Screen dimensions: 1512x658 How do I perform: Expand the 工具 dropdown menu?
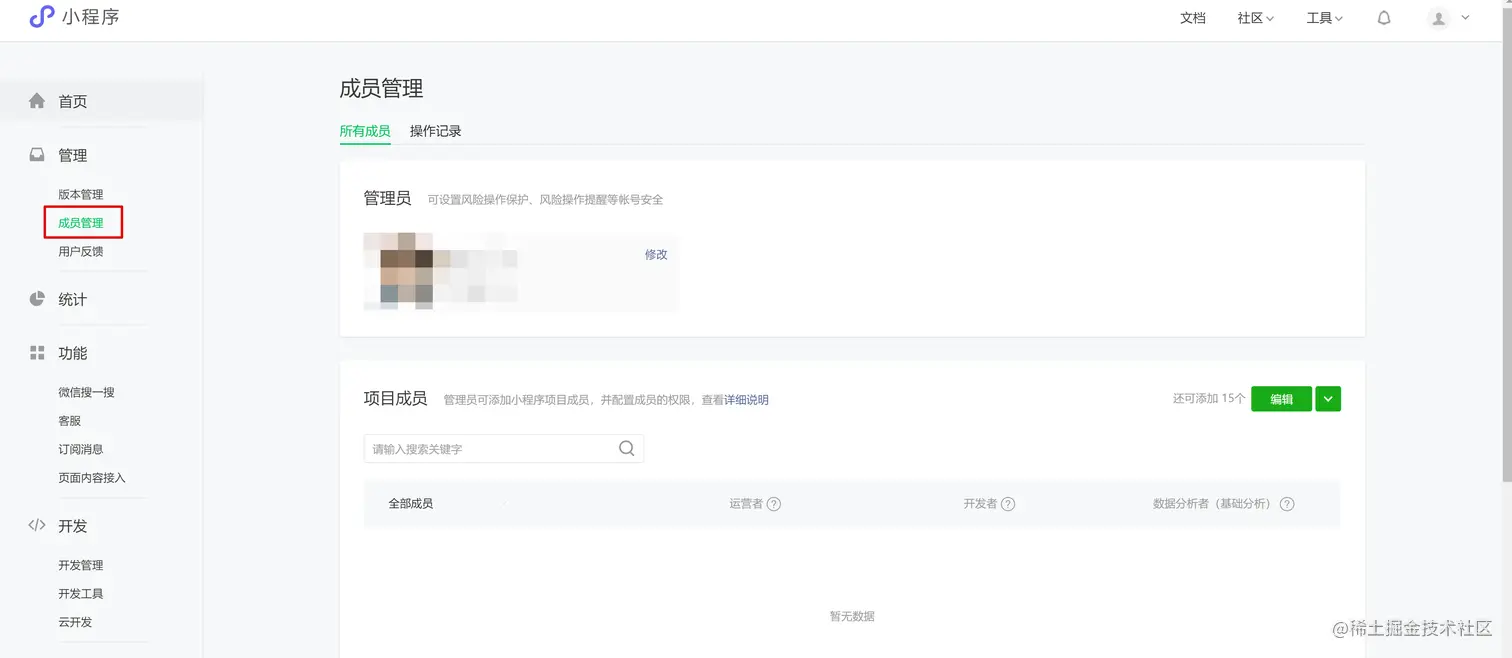(x=1324, y=18)
